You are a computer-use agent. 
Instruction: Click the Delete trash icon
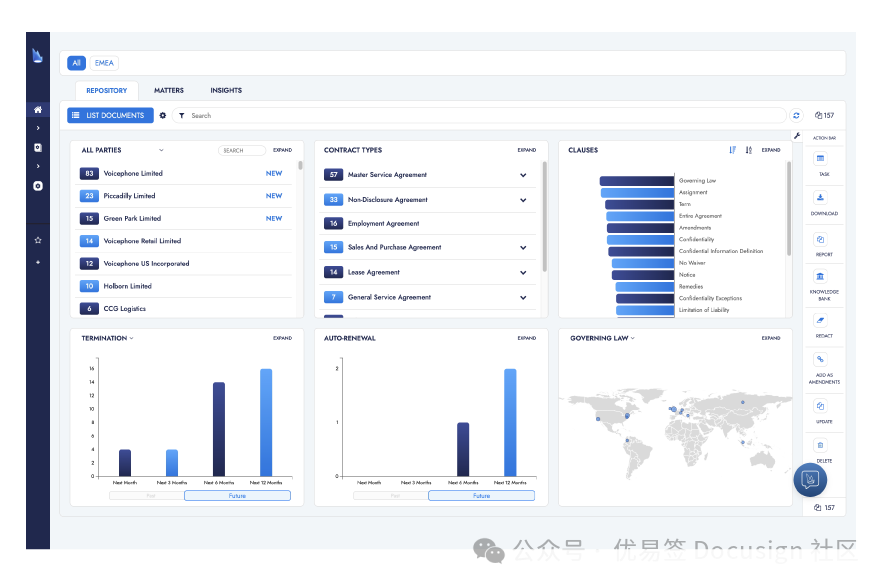point(820,445)
